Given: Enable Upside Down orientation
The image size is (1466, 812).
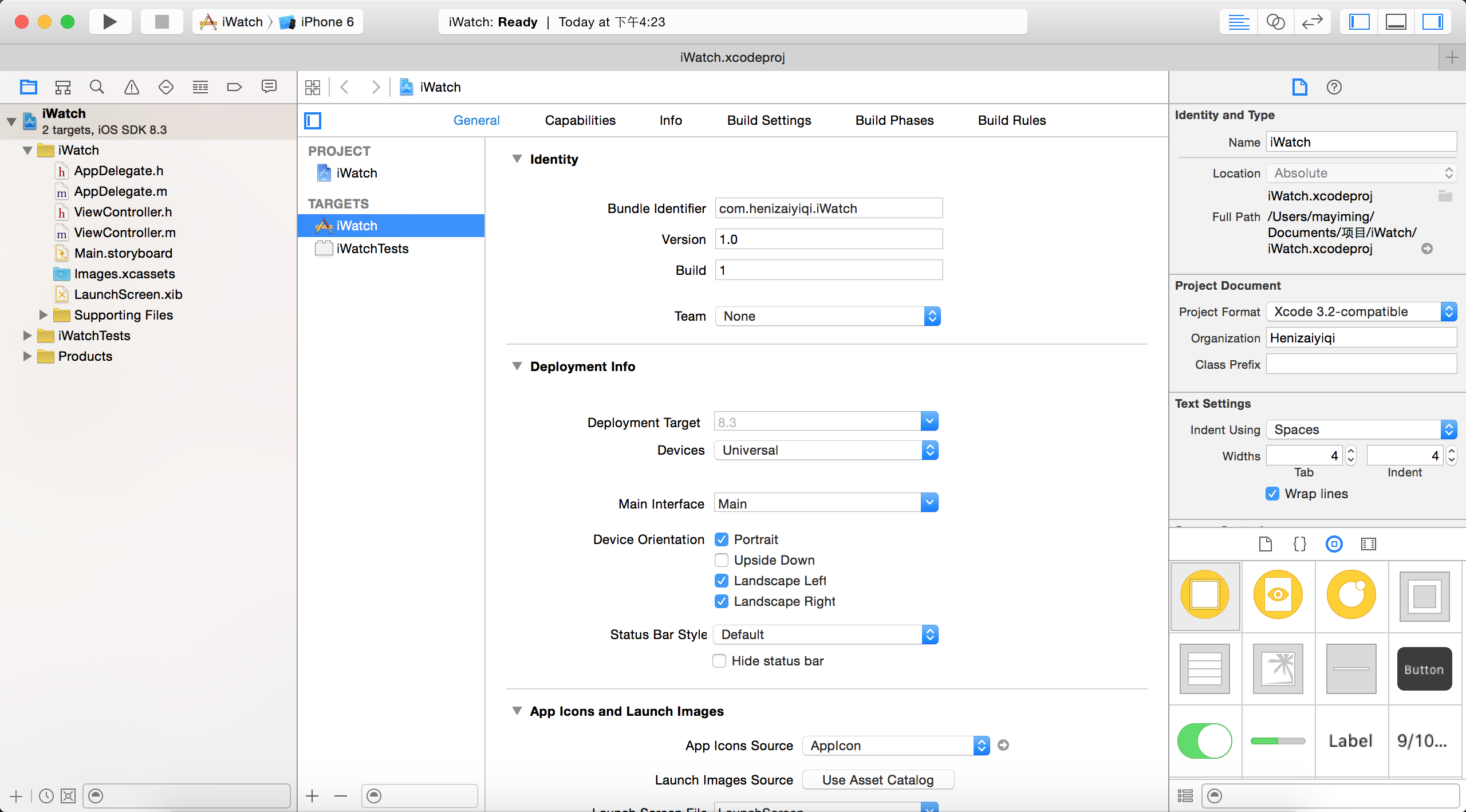Looking at the screenshot, I should 722,560.
